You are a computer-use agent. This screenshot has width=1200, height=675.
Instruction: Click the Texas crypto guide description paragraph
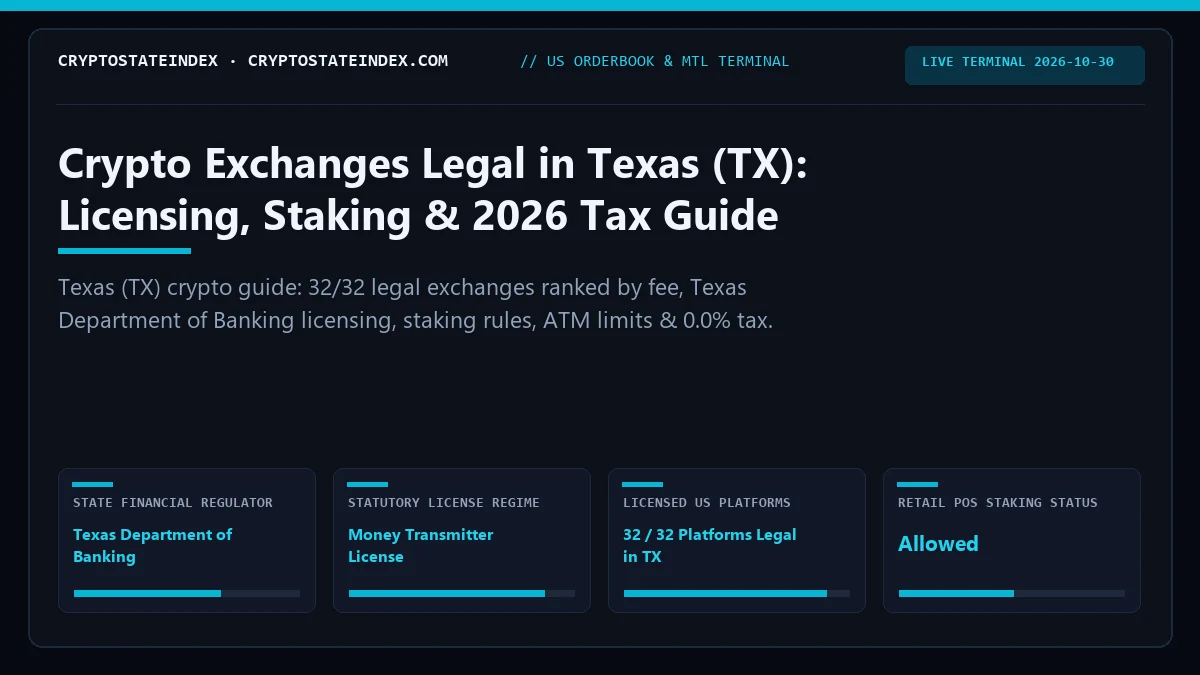(416, 304)
